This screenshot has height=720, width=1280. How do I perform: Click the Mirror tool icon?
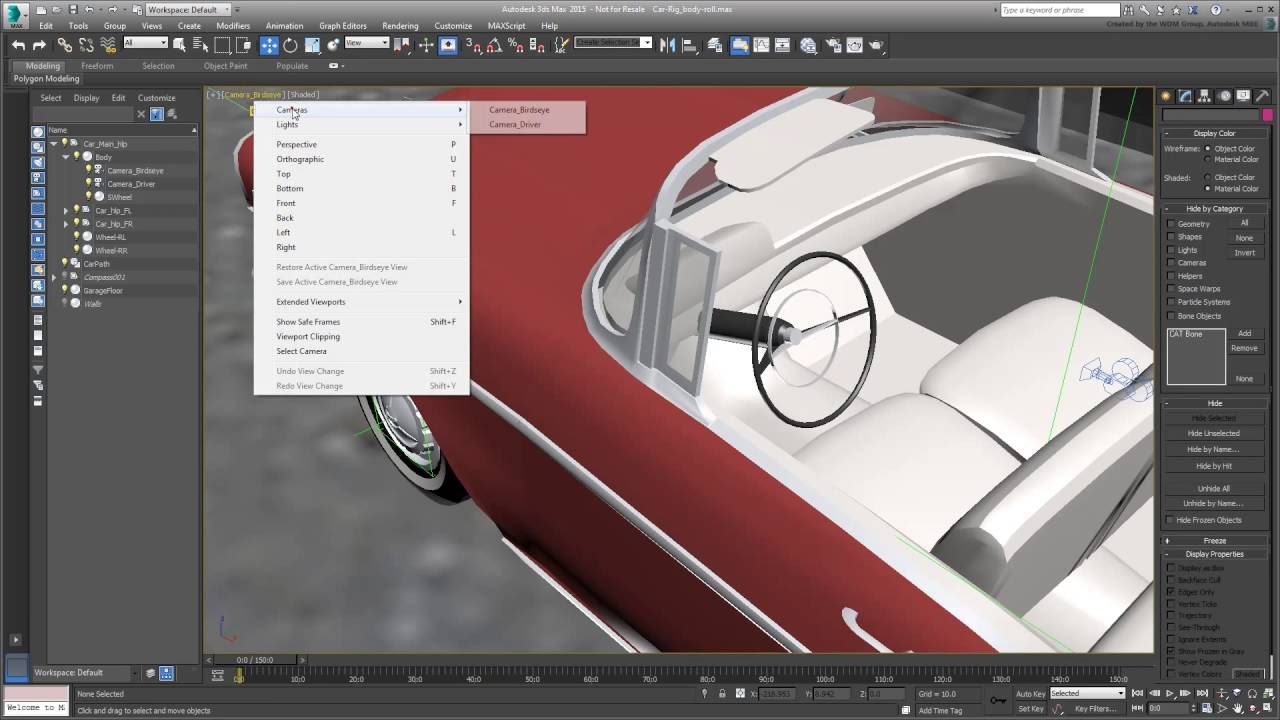coord(668,45)
